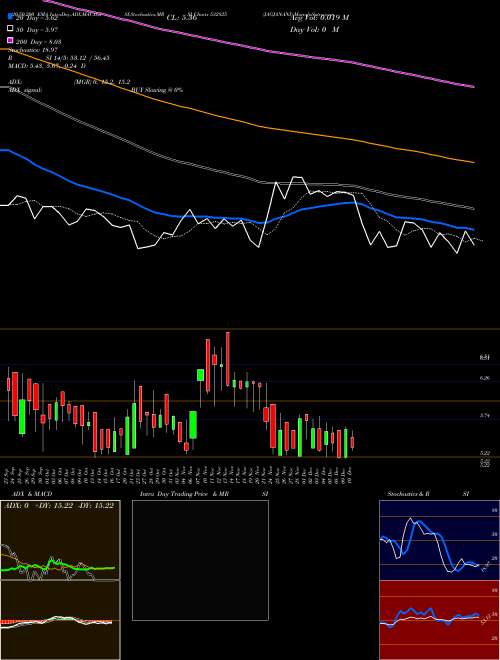Click the 'Stochastics & R SI' panel title
The image size is (500, 660).
click(x=428, y=494)
